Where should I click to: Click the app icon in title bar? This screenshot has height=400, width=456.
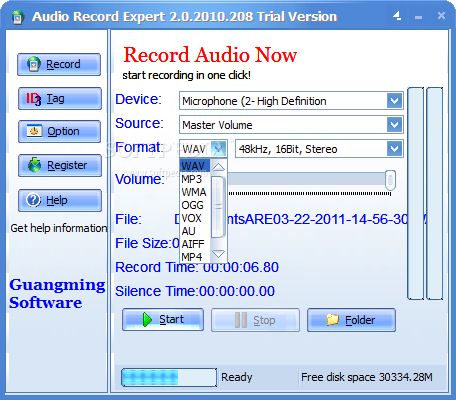pyautogui.click(x=18, y=17)
